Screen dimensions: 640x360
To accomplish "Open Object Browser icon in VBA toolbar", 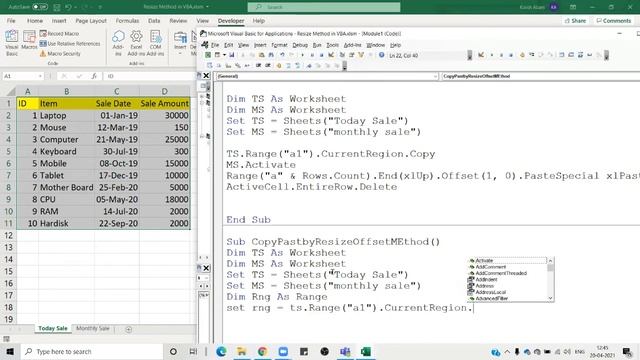I will 361,55.
